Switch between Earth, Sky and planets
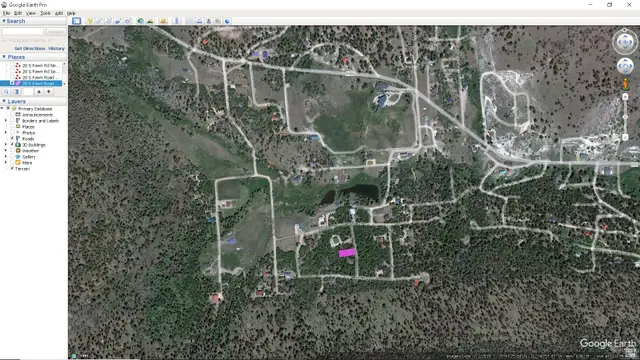Viewport: 640px width, 360px height. pyautogui.click(x=163, y=21)
